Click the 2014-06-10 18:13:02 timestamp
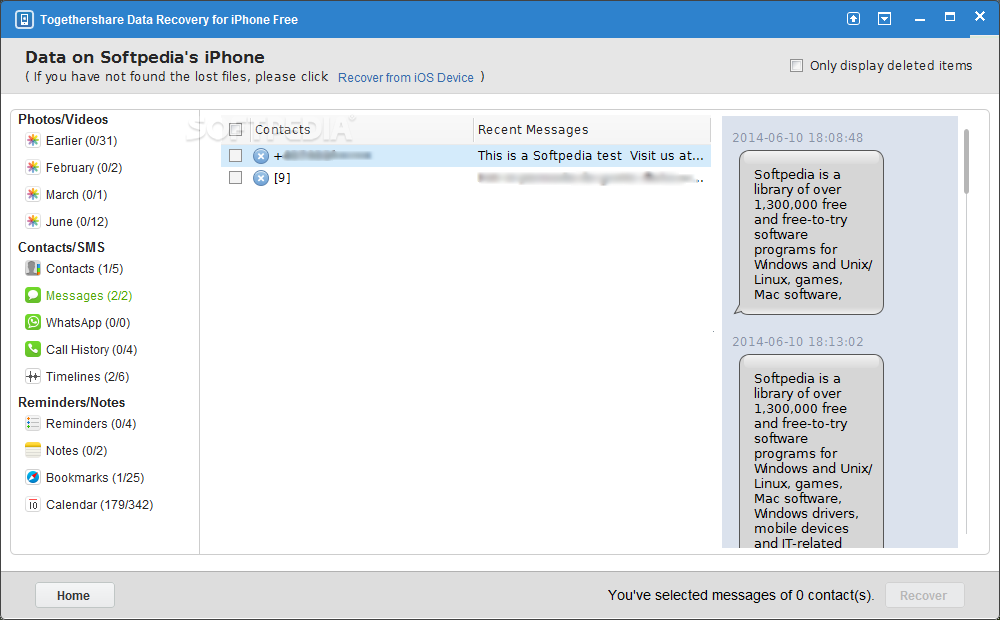This screenshot has height=620, width=1000. point(797,342)
